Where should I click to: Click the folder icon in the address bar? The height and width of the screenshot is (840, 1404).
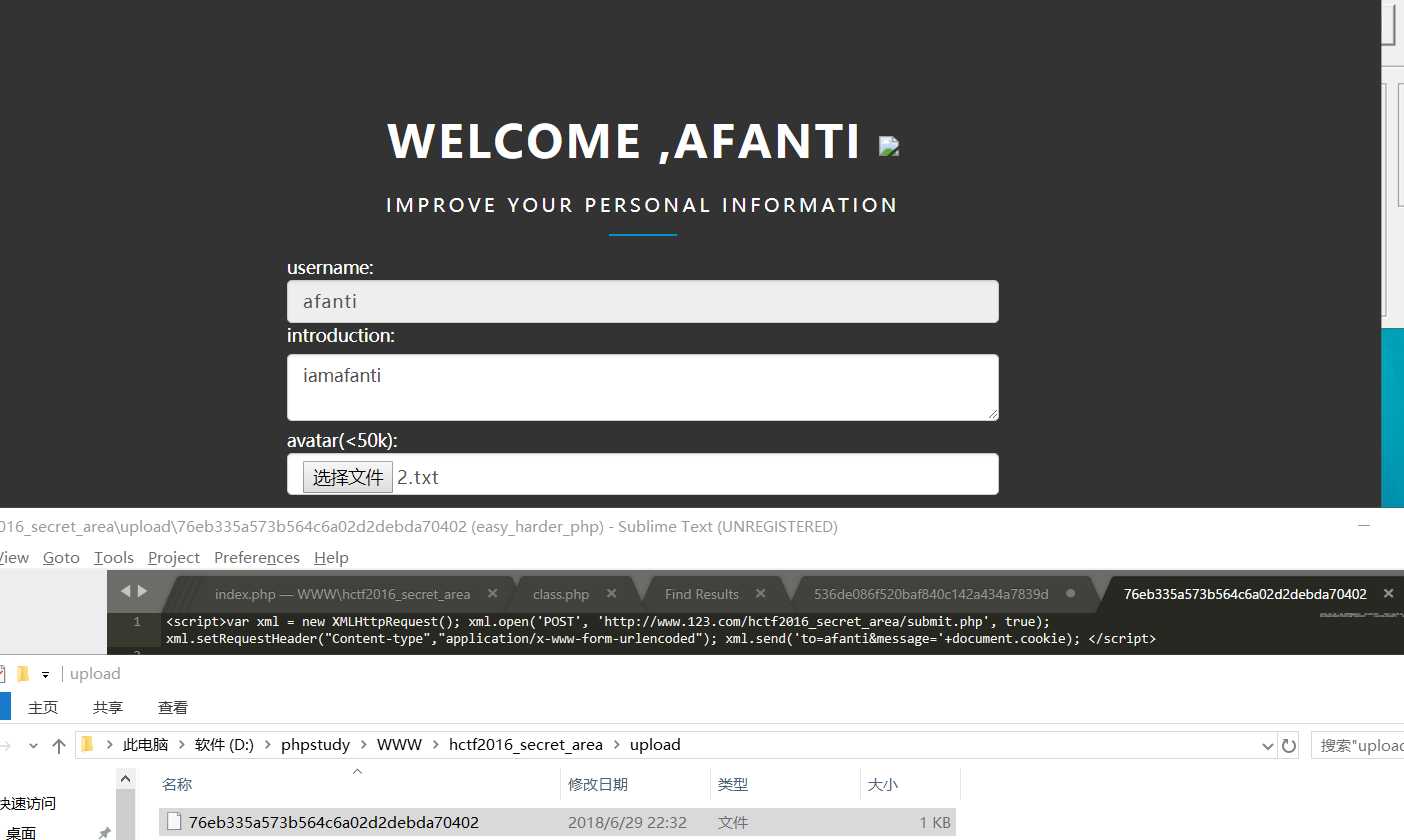point(88,744)
